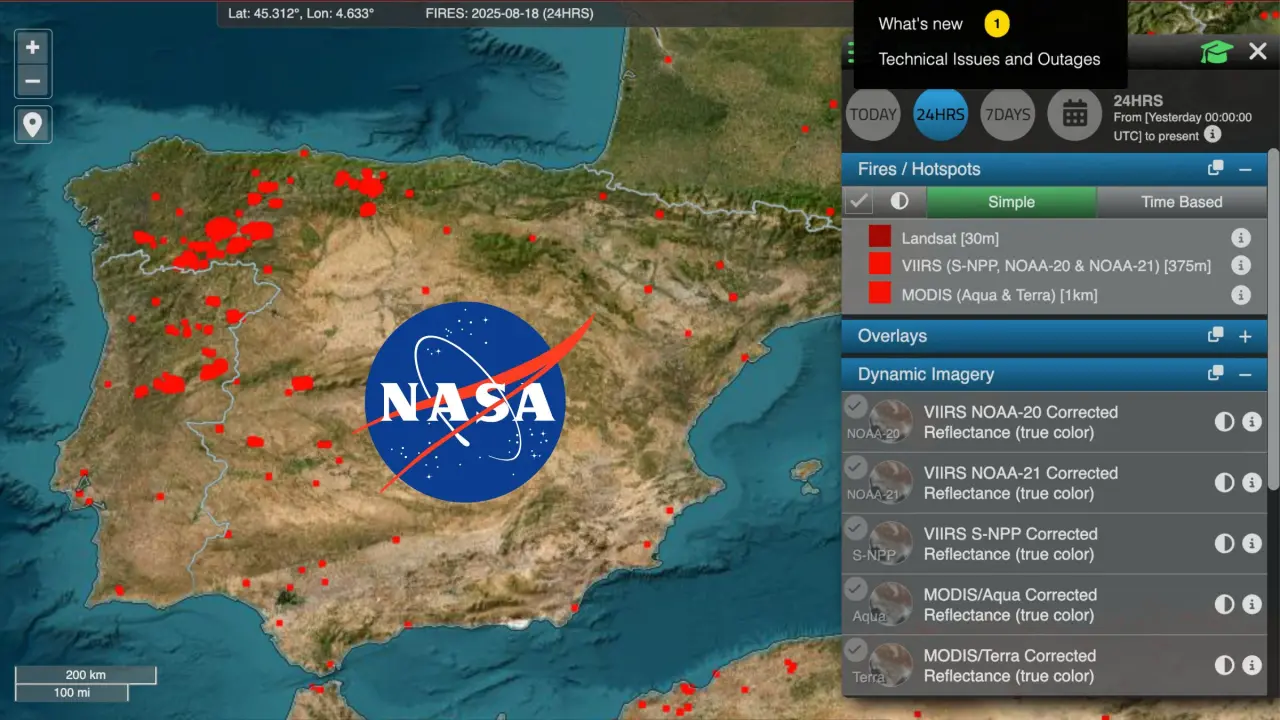
Task: Toggle the Fires / Hotspots master checkbox
Action: click(858, 202)
